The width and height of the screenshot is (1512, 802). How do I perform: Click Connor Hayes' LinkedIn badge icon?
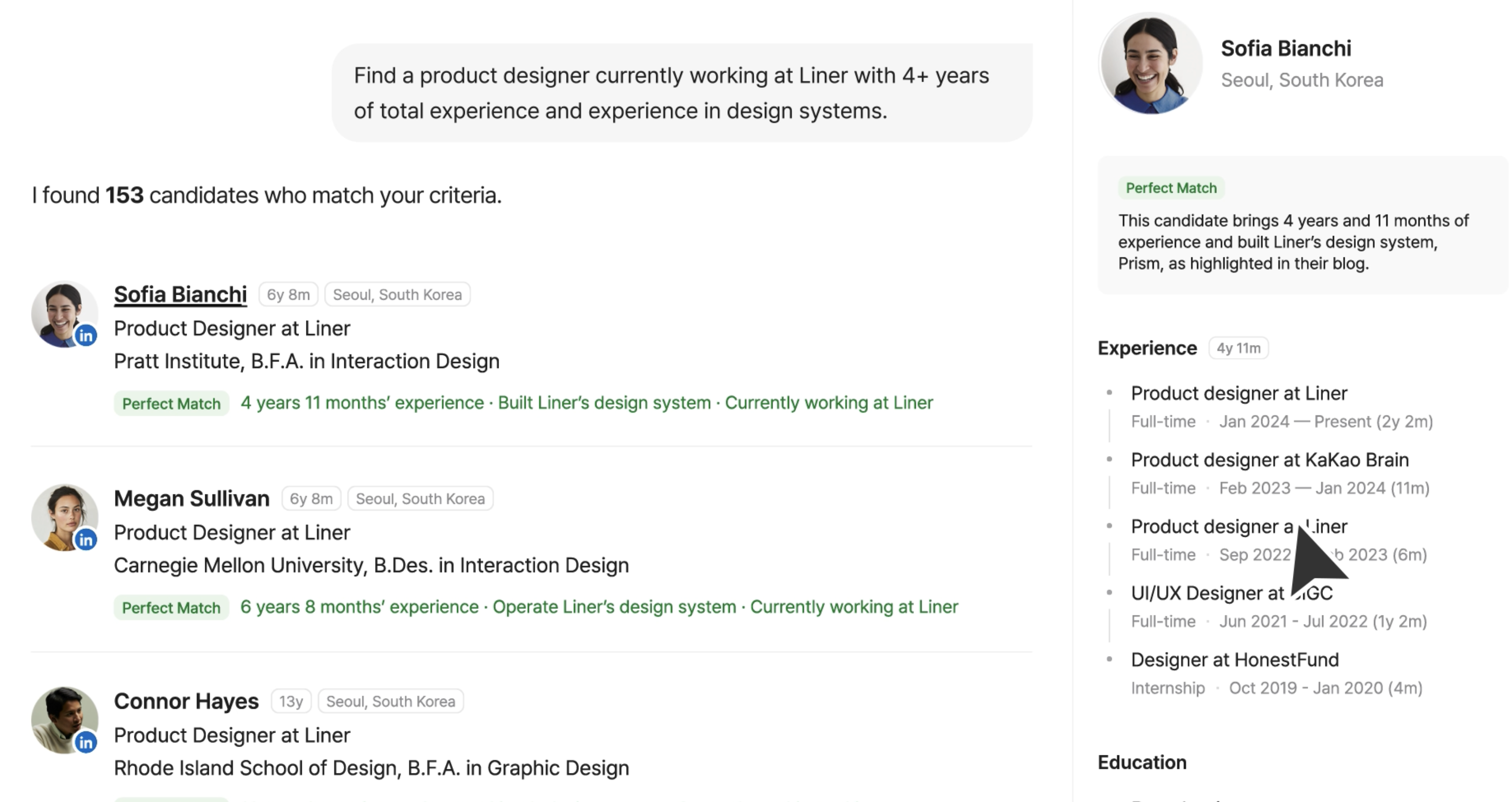(x=86, y=743)
